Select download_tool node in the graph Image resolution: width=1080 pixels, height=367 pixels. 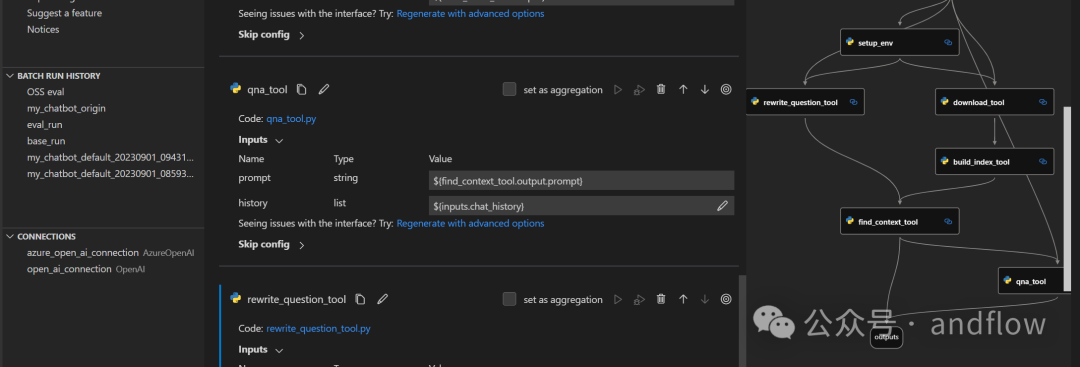coord(995,102)
